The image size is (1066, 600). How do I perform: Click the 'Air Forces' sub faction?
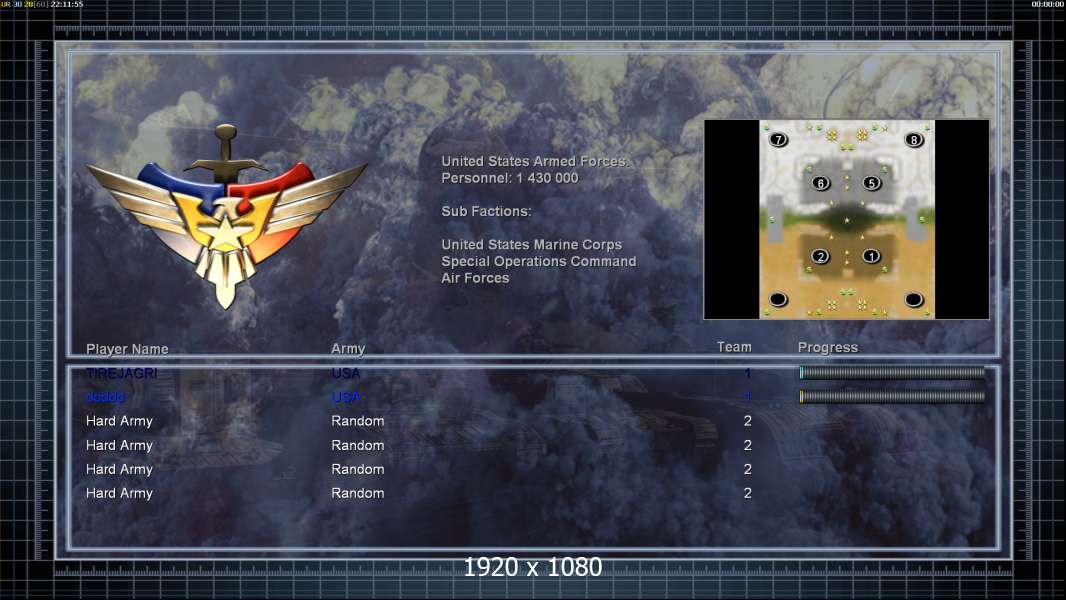[x=475, y=278]
